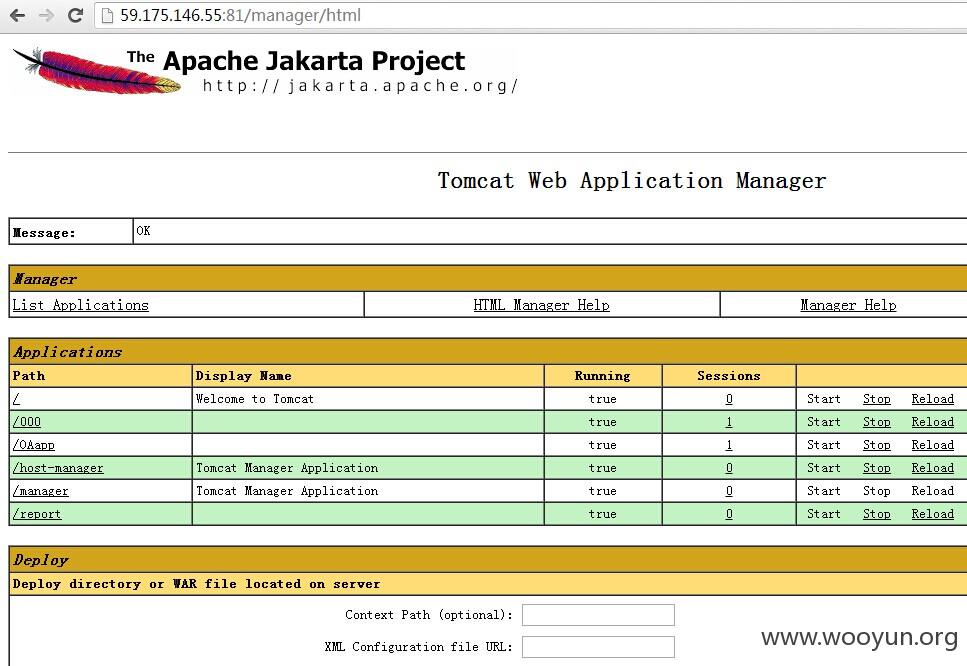This screenshot has width=967, height=666.
Task: Click Welcome to Tomcat display name
Action: (255, 399)
